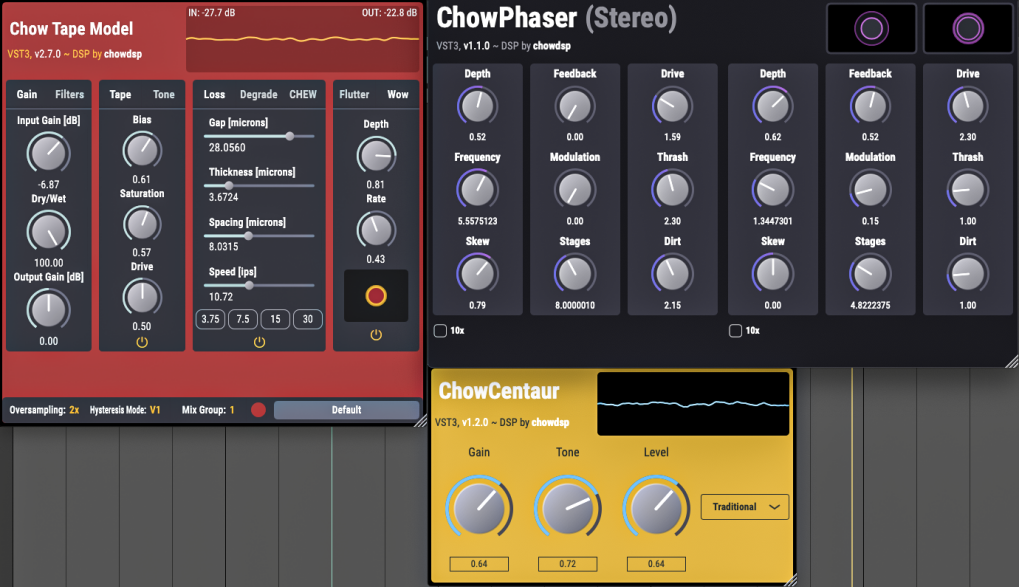Click the Input Gain knob in Chow Tape
The width and height of the screenshot is (1019, 587).
[48, 153]
